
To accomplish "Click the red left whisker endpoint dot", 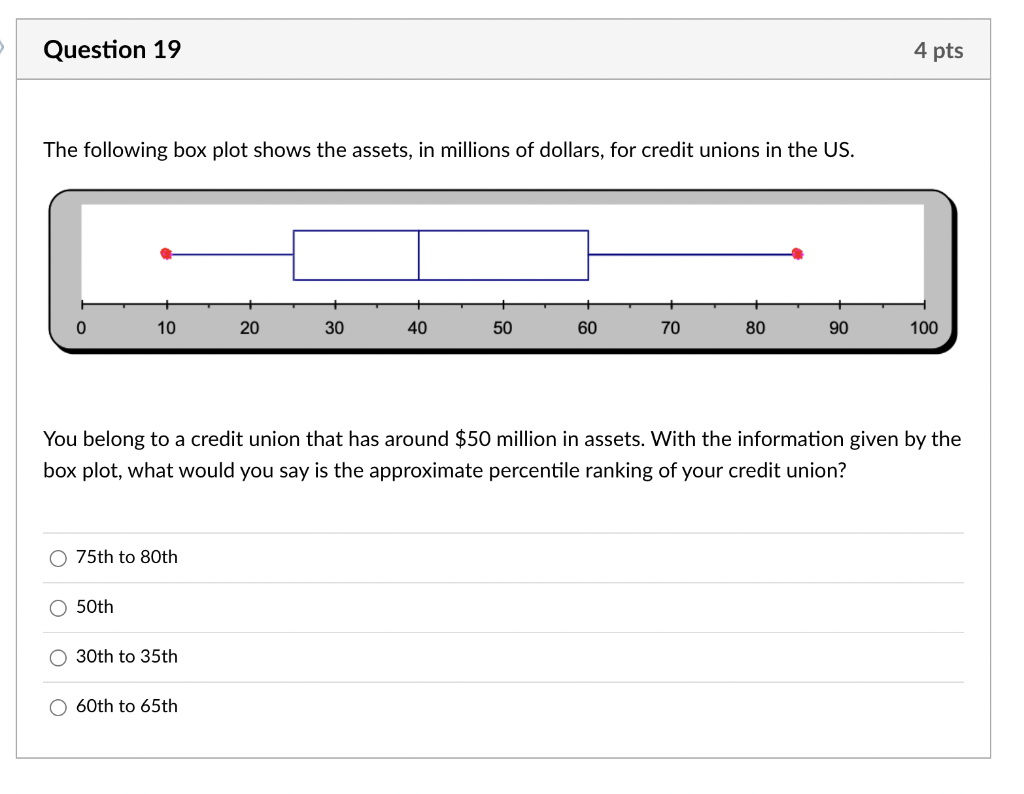I will click(166, 254).
